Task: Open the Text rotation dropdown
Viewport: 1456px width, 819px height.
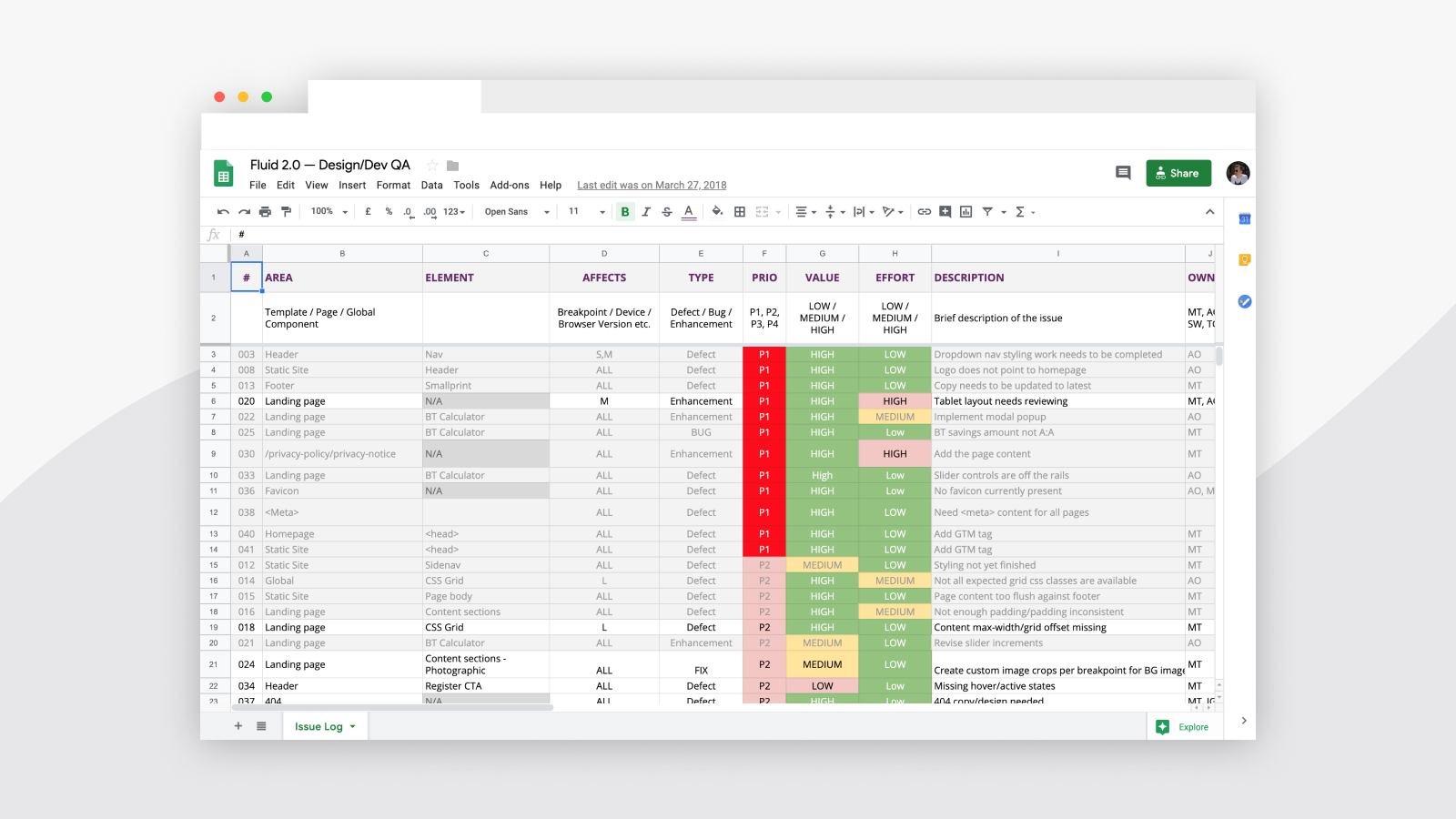Action: (893, 212)
